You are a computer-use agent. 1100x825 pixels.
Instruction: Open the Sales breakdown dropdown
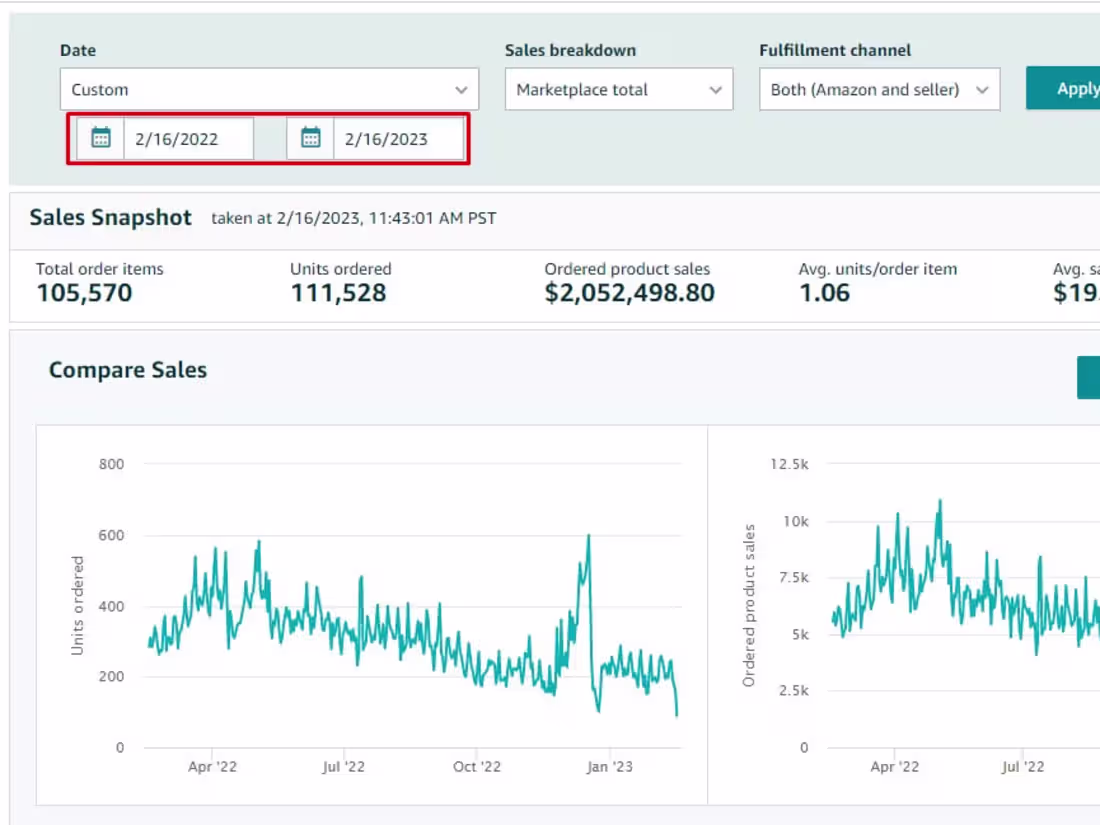coord(618,89)
